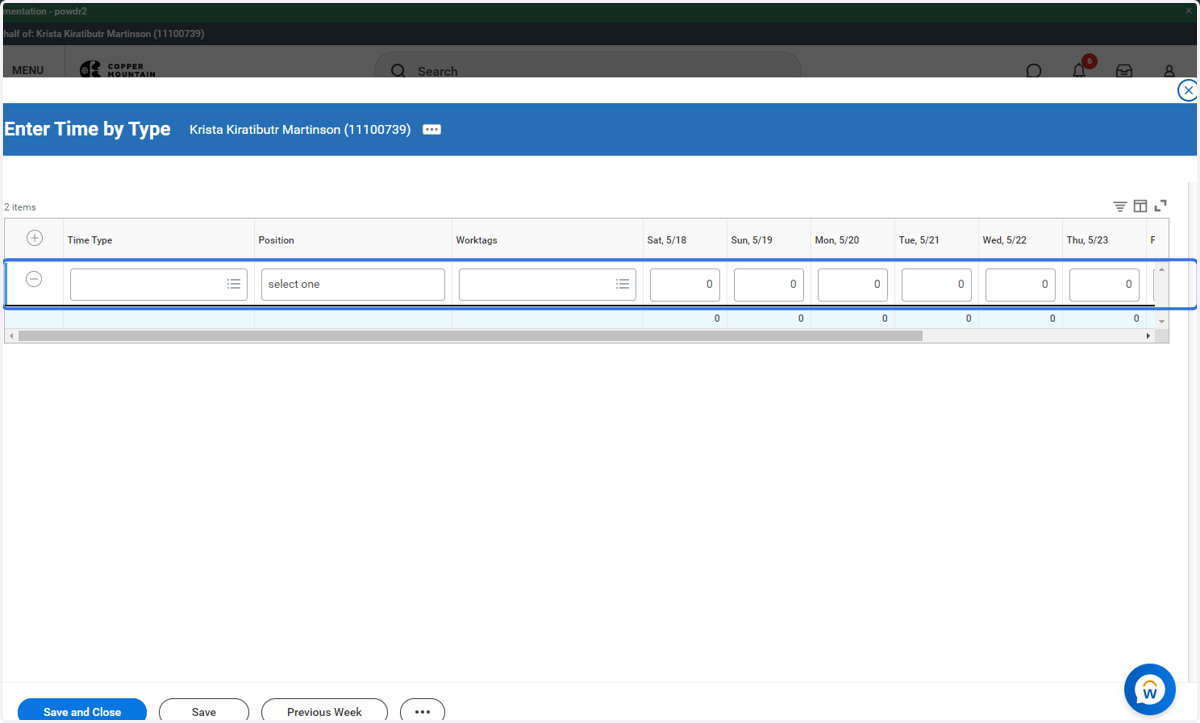
Task: Click the Sat, 5/18 hours field
Action: [685, 284]
